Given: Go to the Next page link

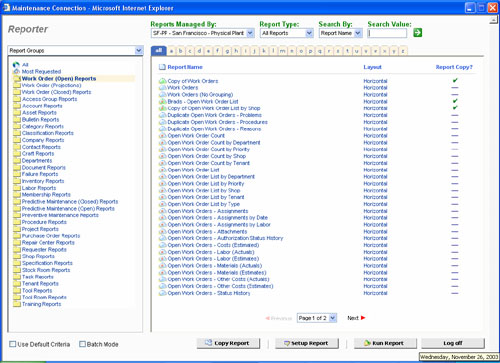Looking at the screenshot, I should point(353,318).
